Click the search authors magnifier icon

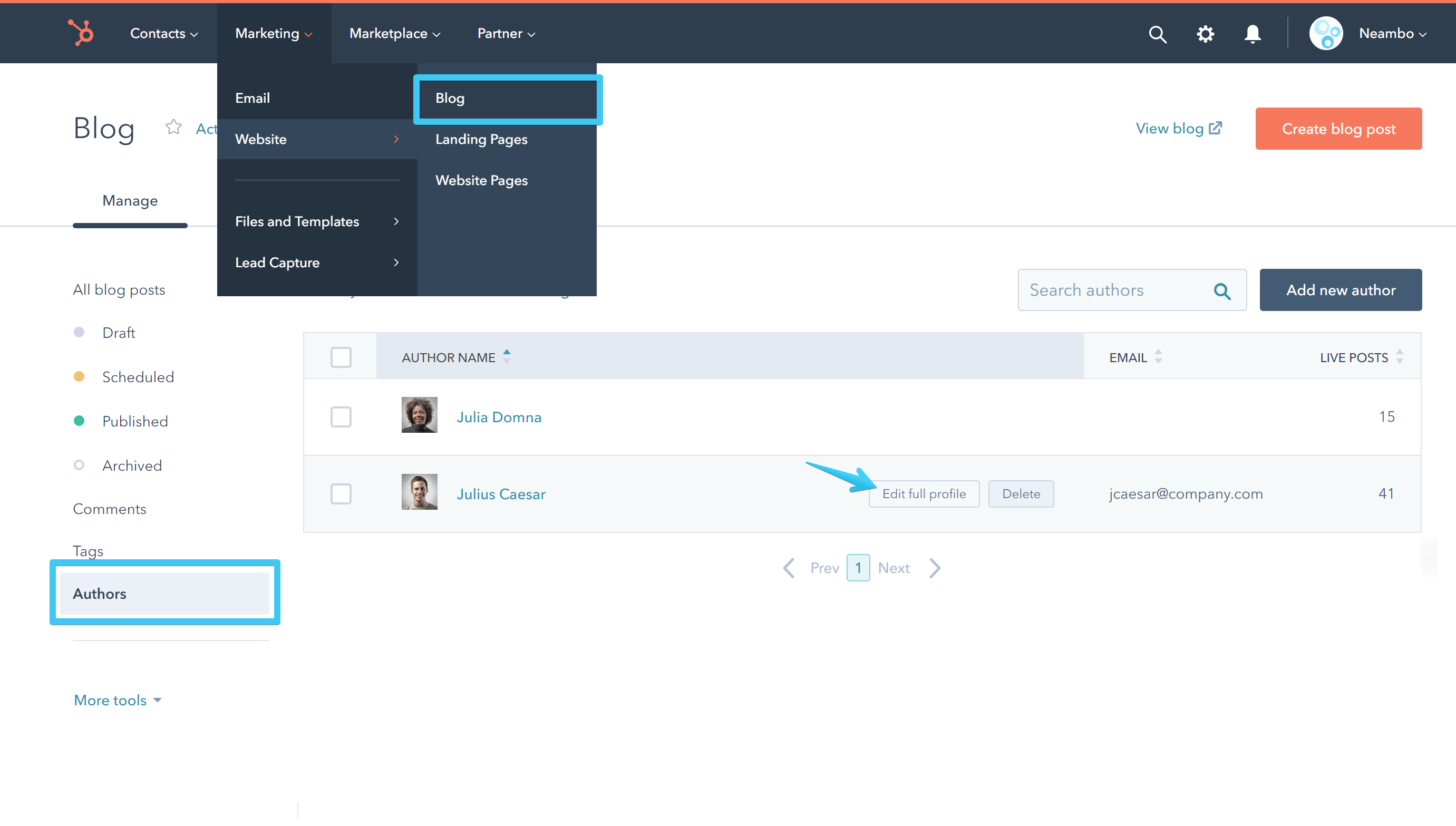pyautogui.click(x=1222, y=291)
